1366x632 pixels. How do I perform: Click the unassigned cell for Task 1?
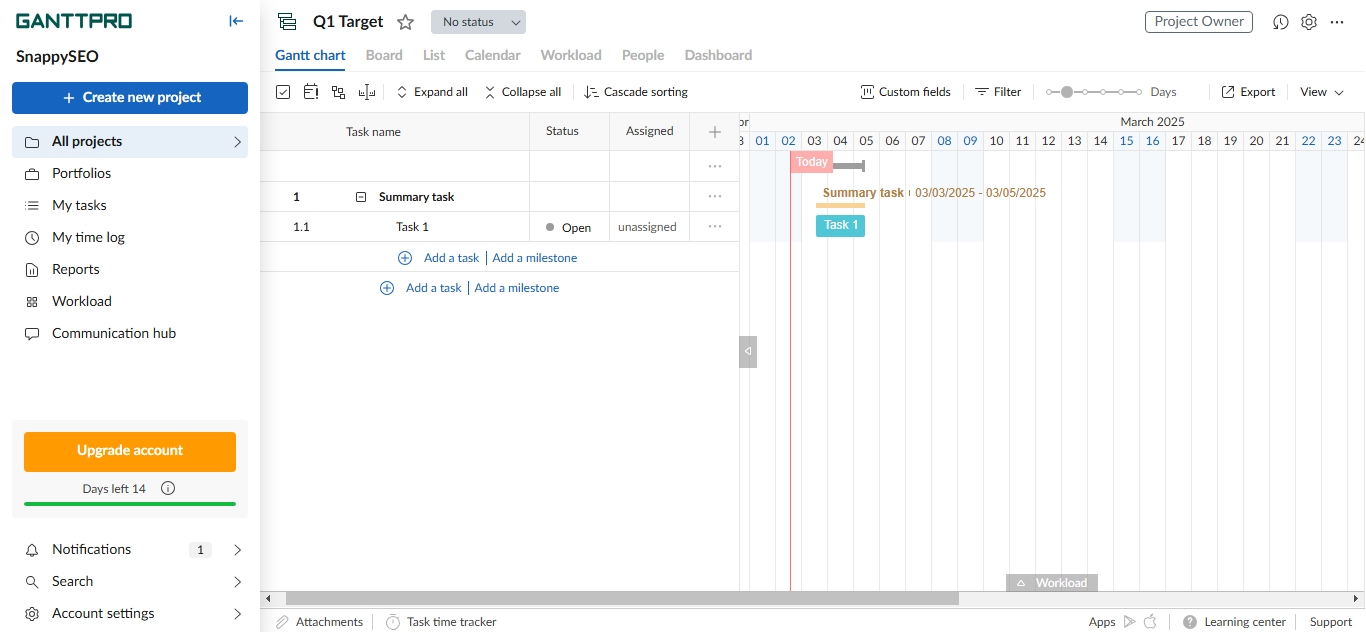point(647,227)
